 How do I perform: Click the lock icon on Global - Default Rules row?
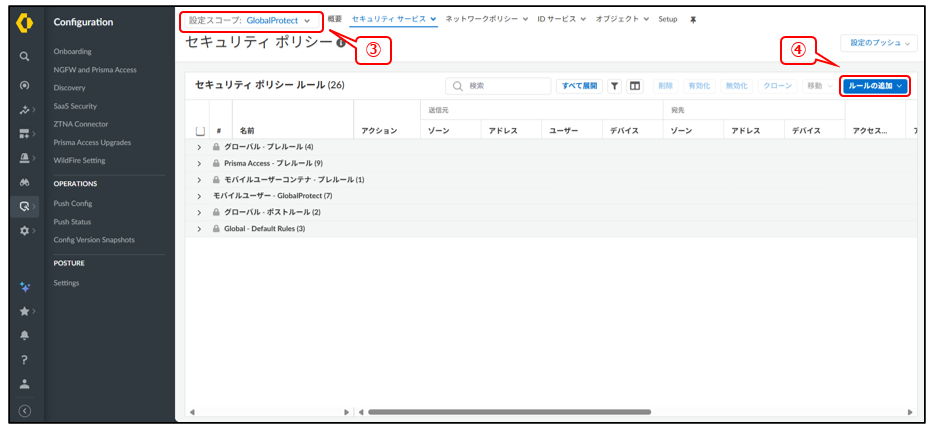(x=216, y=229)
